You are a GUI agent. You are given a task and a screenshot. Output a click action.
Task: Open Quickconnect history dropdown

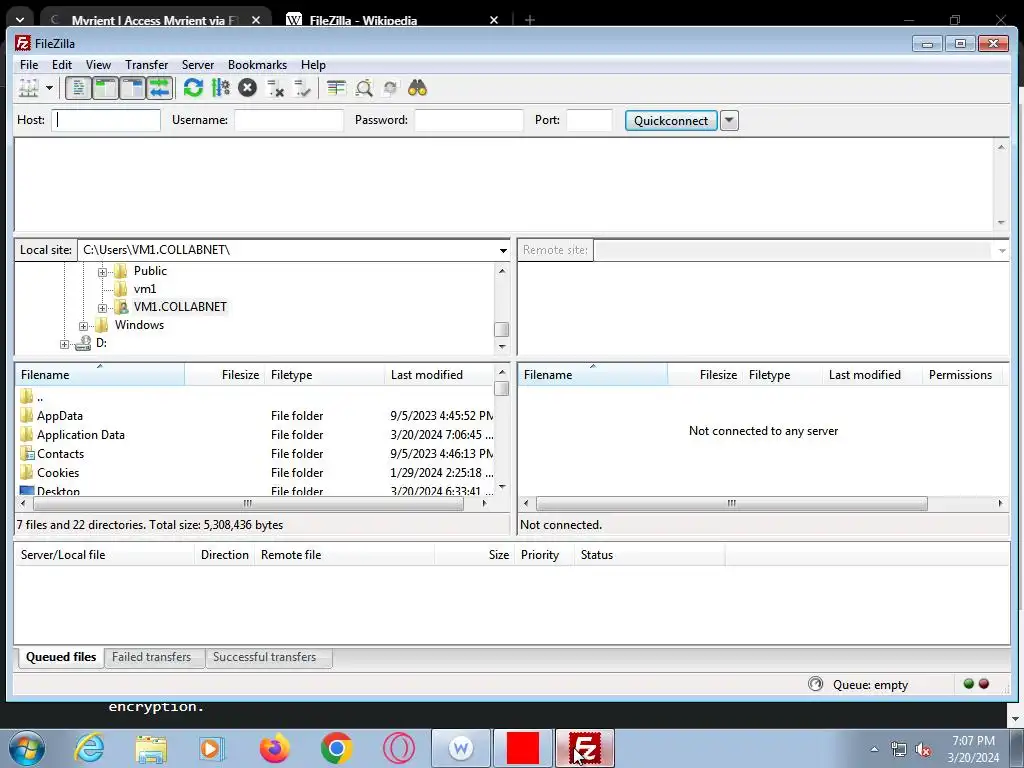729,120
